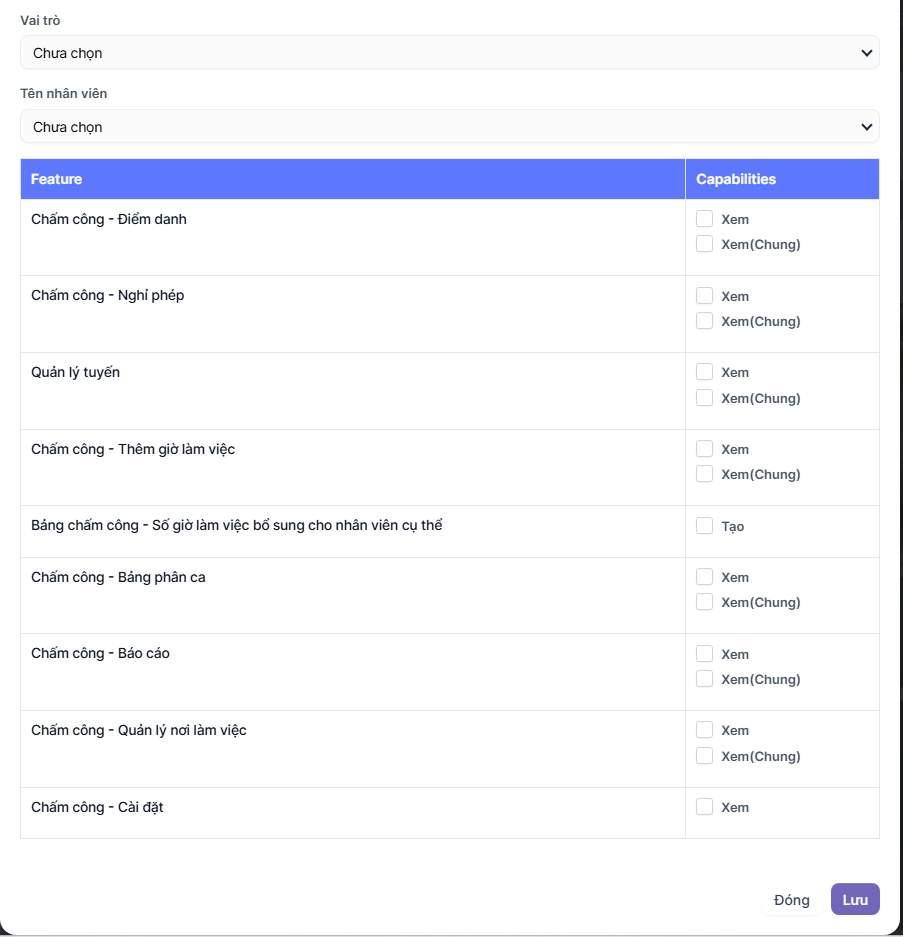The image size is (903, 937).
Task: Check Xem for Chấm công - Cài đặt
Action: (705, 807)
